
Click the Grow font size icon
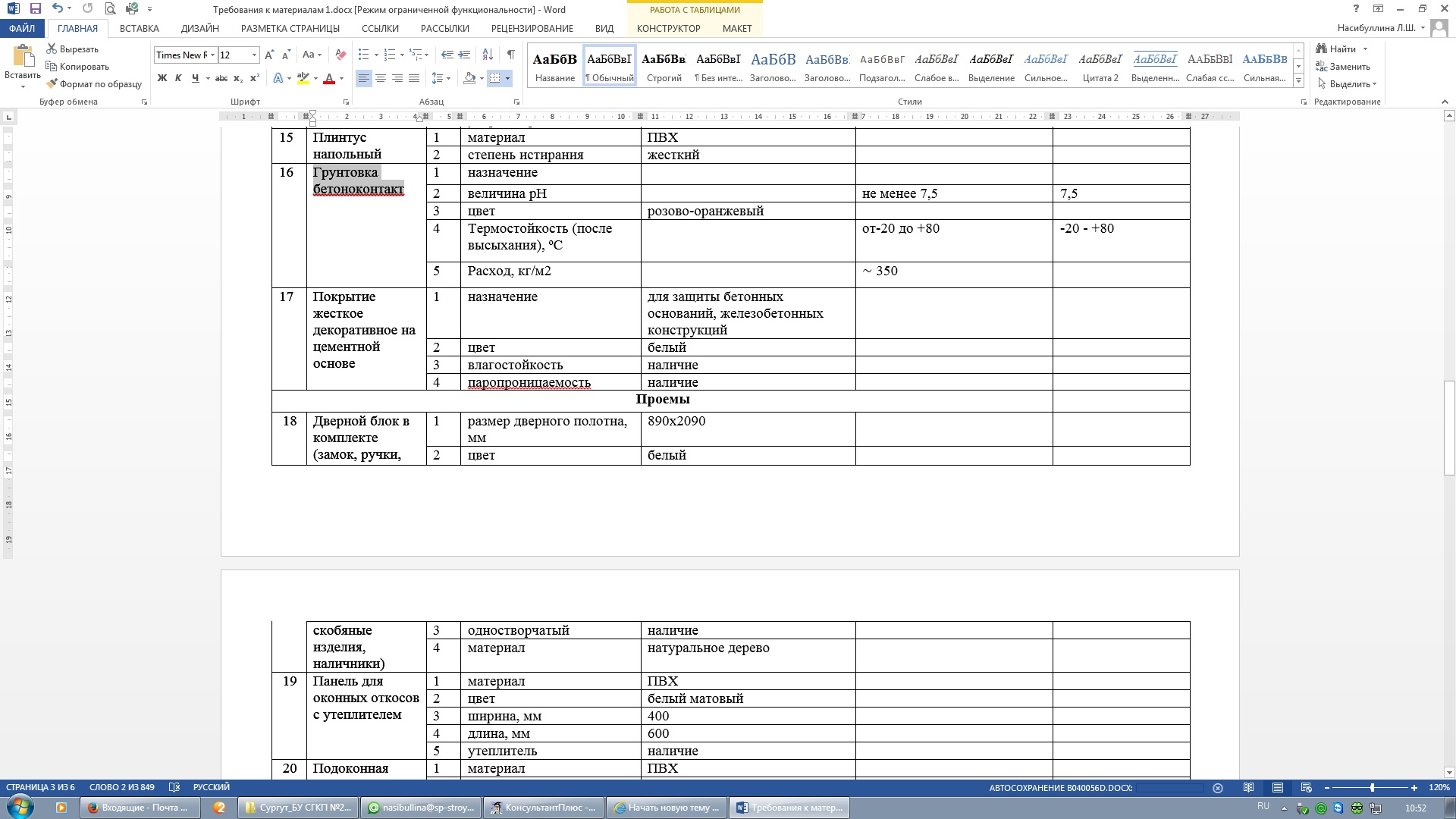pyautogui.click(x=269, y=55)
